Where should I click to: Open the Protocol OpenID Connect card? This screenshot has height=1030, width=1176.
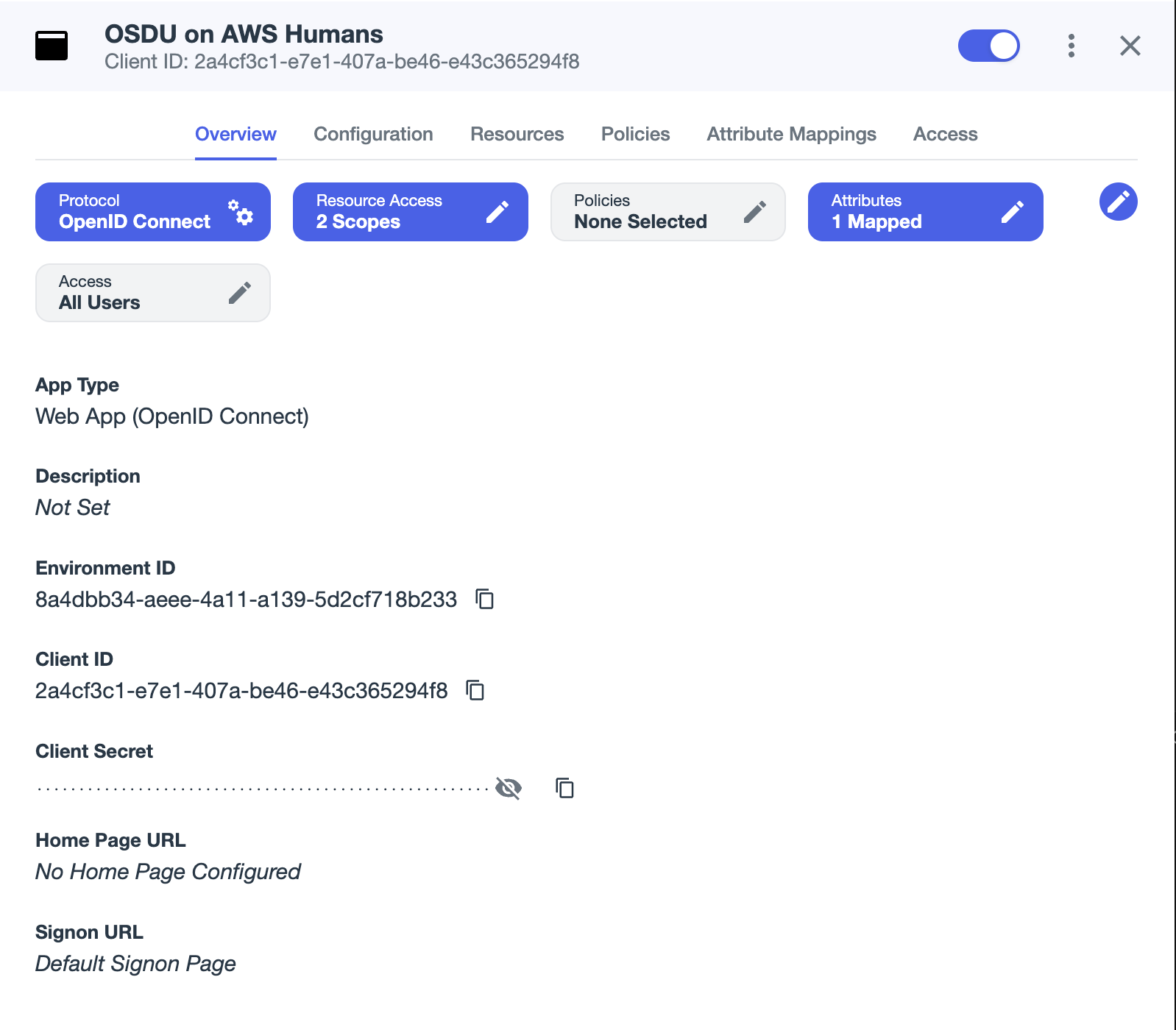point(153,212)
